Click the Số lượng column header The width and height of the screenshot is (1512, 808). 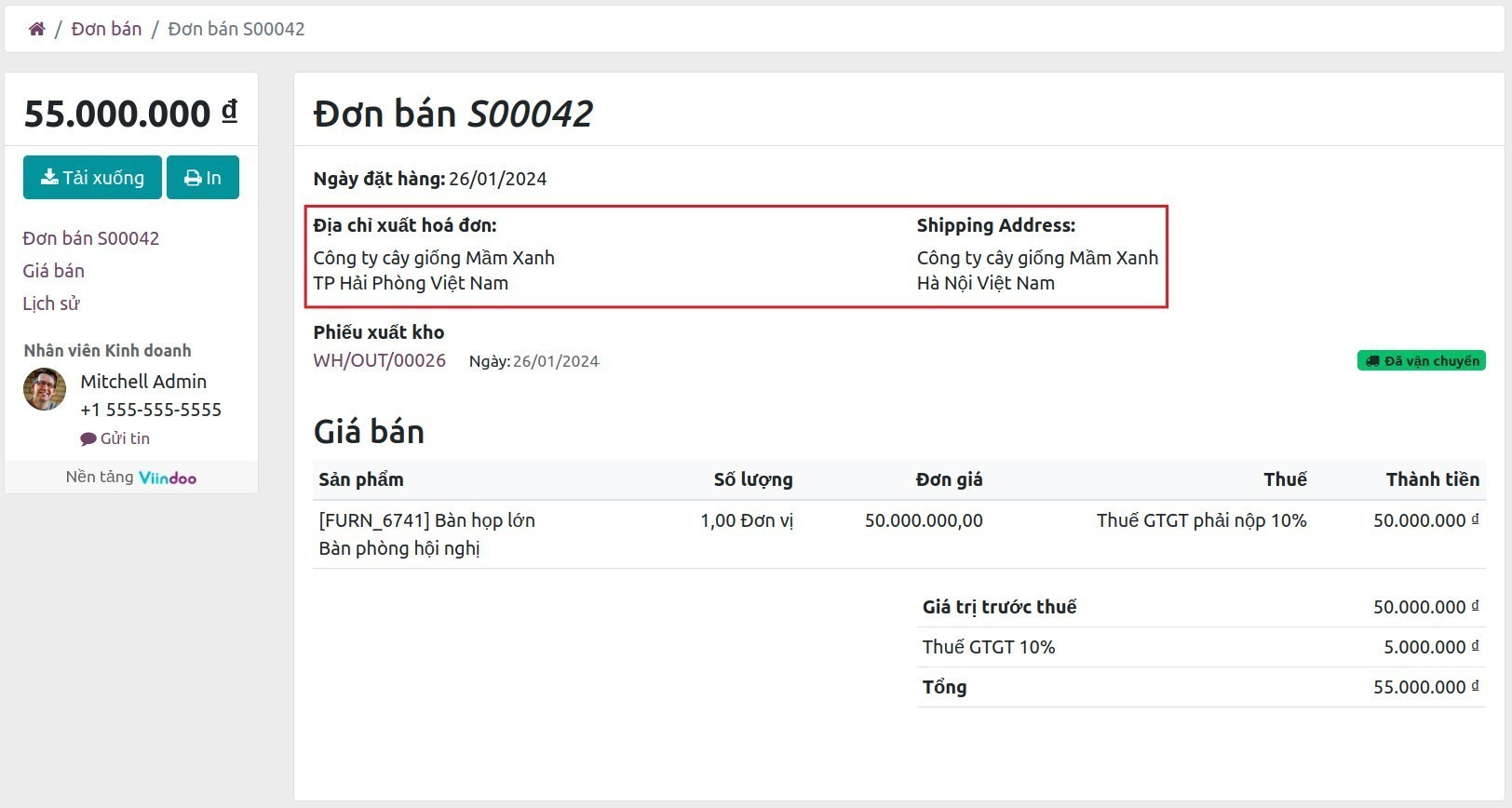753,479
